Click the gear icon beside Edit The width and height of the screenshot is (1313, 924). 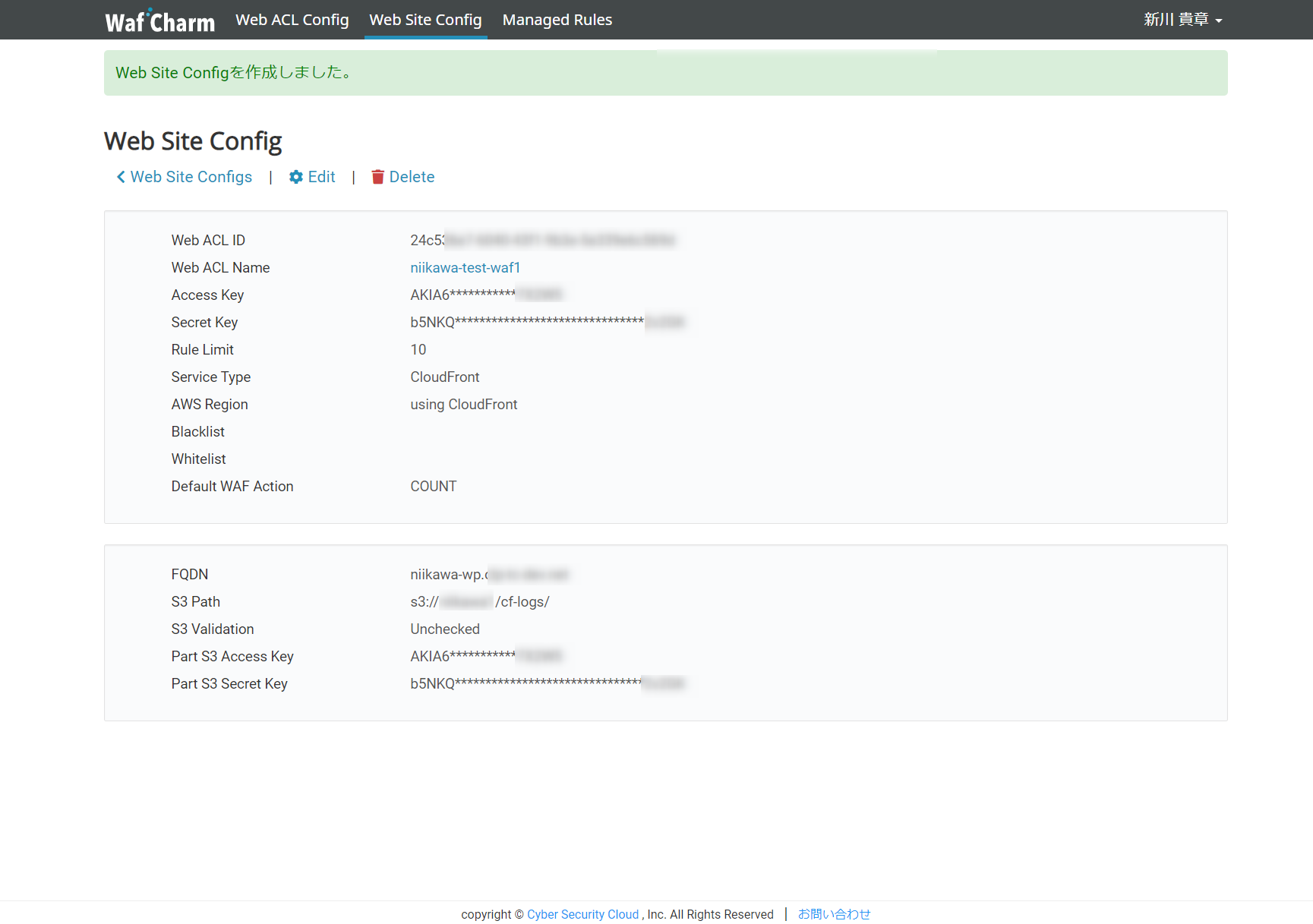click(296, 176)
